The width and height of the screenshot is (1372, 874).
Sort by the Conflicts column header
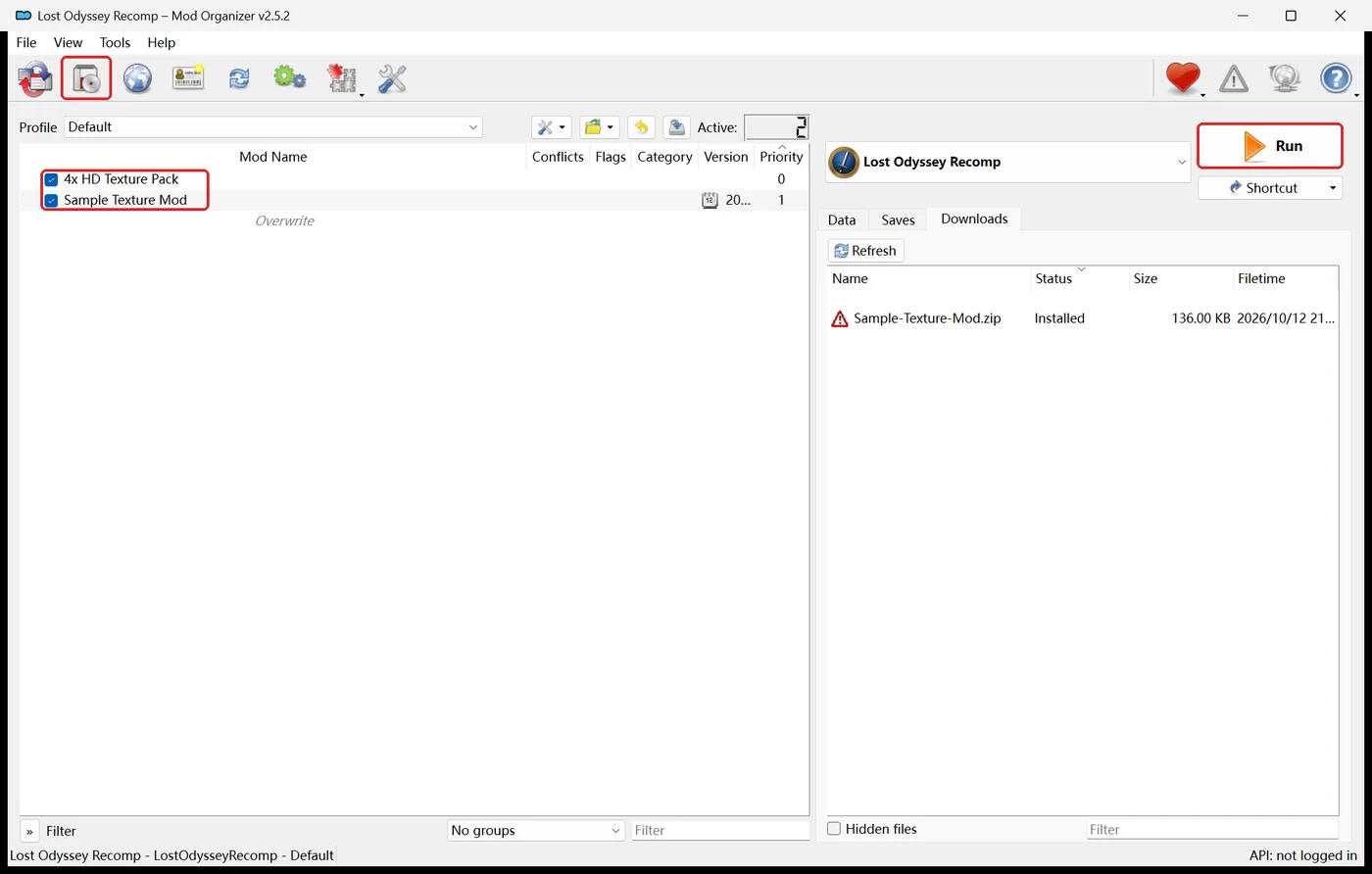click(x=558, y=157)
